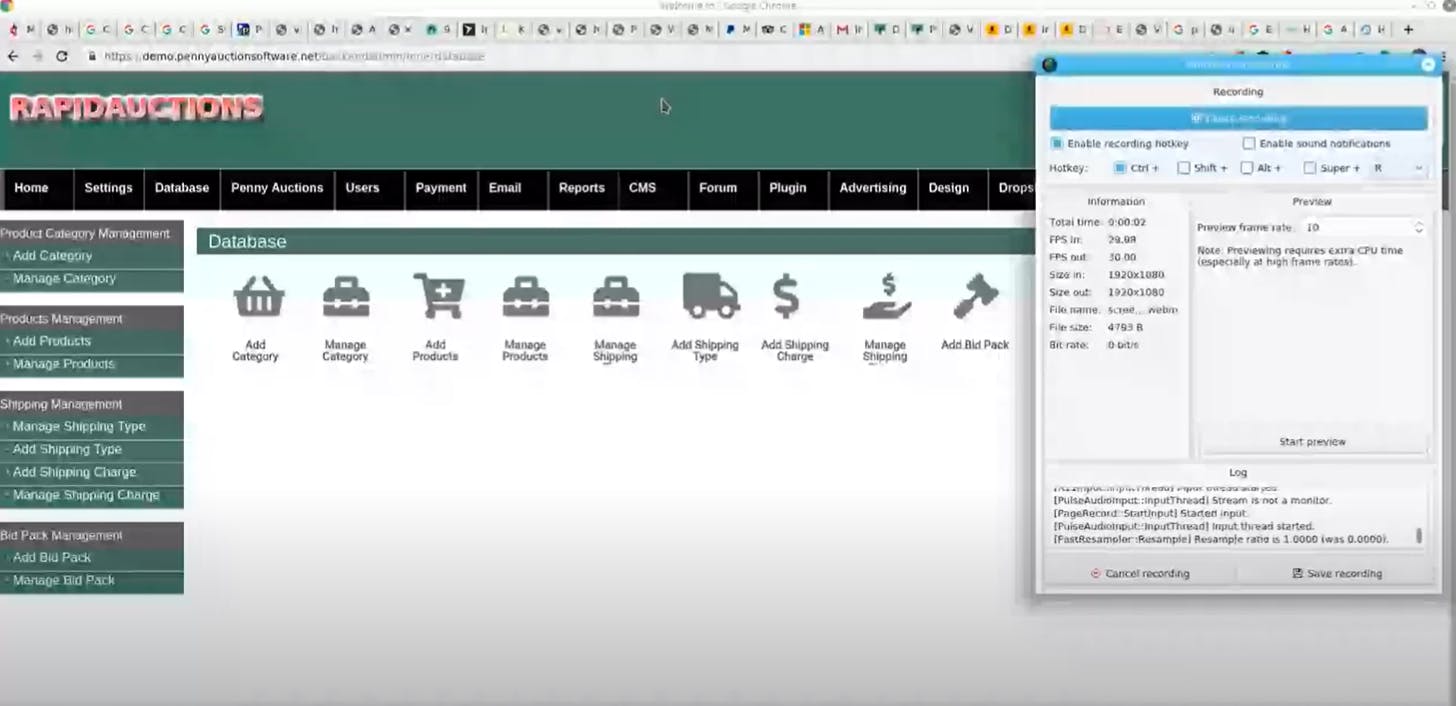The width and height of the screenshot is (1456, 706).
Task: Open Database in the top navigation bar
Action: pyautogui.click(x=182, y=188)
